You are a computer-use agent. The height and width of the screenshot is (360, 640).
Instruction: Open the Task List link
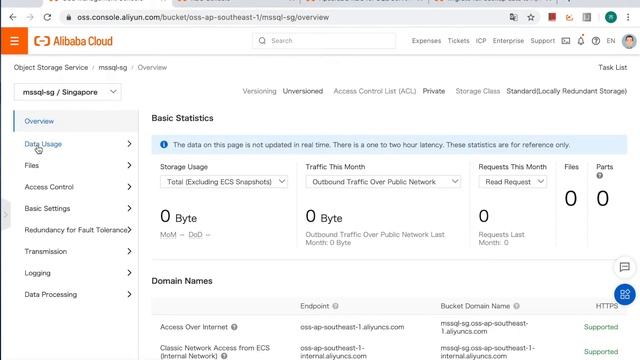[x=612, y=67]
